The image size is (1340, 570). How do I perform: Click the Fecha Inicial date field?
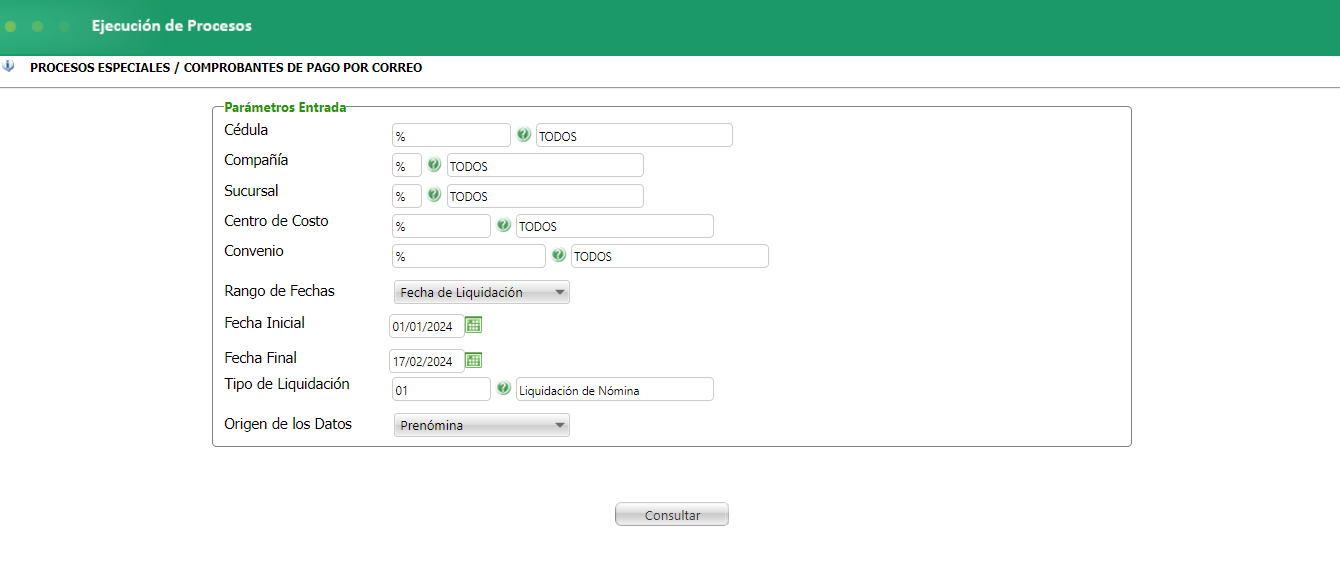426,326
